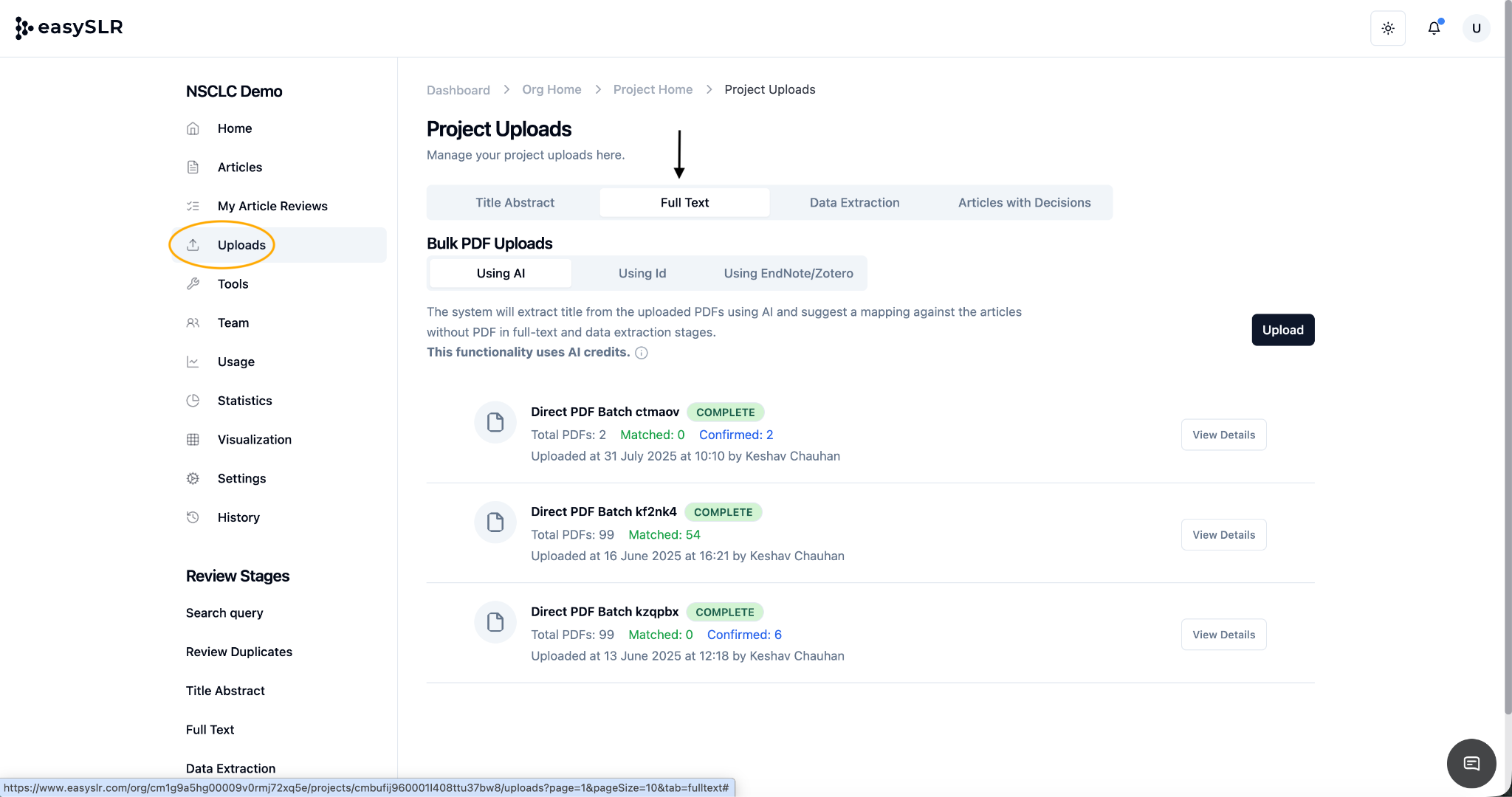The width and height of the screenshot is (1512, 797).
Task: Open the user avatar menu
Action: (1476, 29)
